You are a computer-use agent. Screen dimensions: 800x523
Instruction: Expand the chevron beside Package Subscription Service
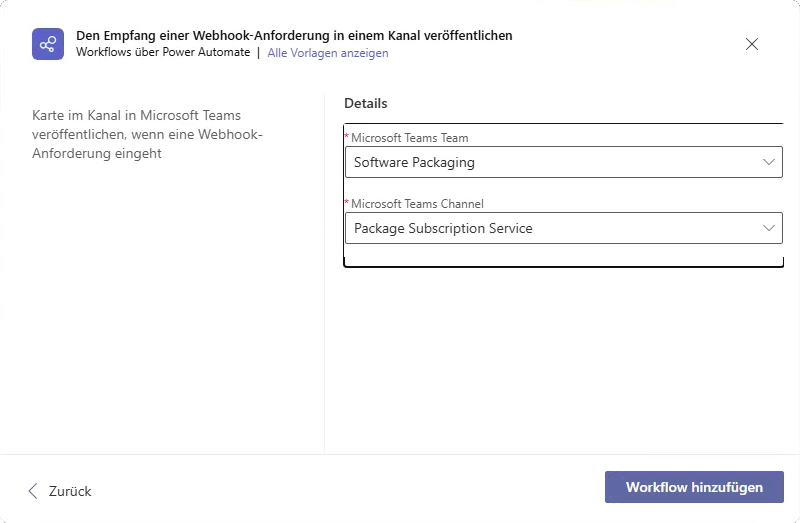coord(768,228)
